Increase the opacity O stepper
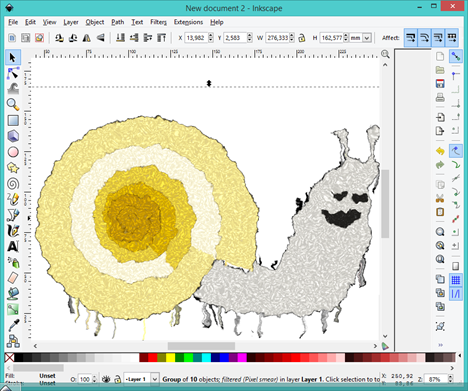 tap(94, 377)
